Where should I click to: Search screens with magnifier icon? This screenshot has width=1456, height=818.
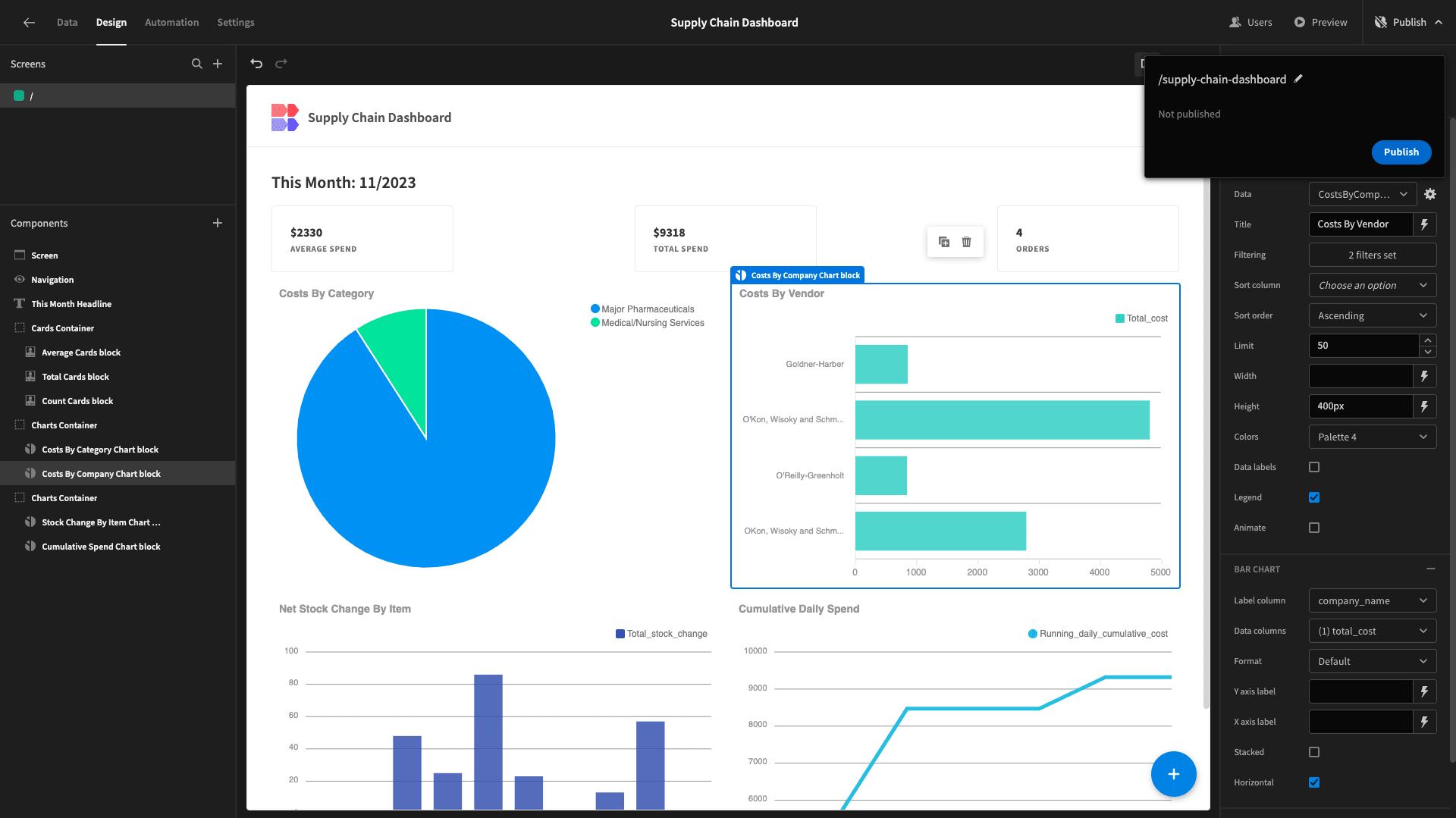coord(197,64)
